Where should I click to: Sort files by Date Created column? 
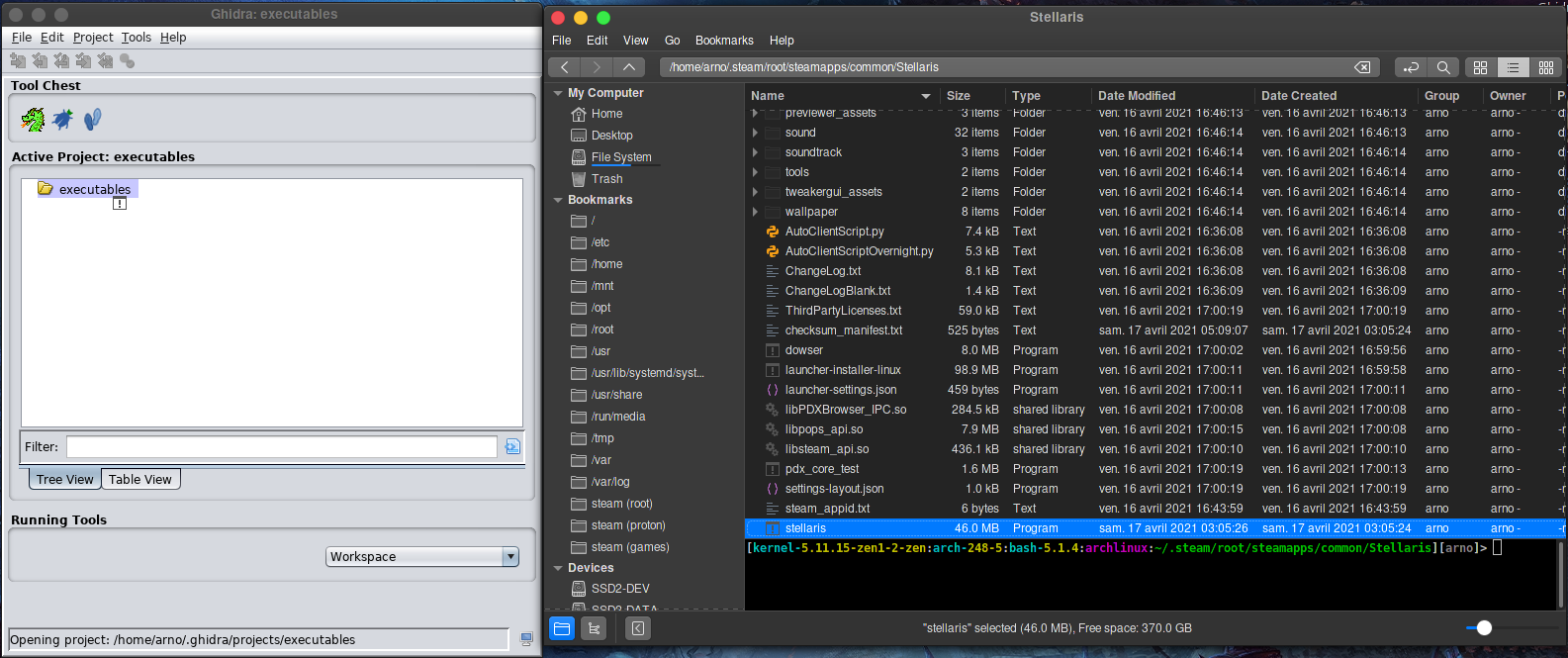point(1336,96)
